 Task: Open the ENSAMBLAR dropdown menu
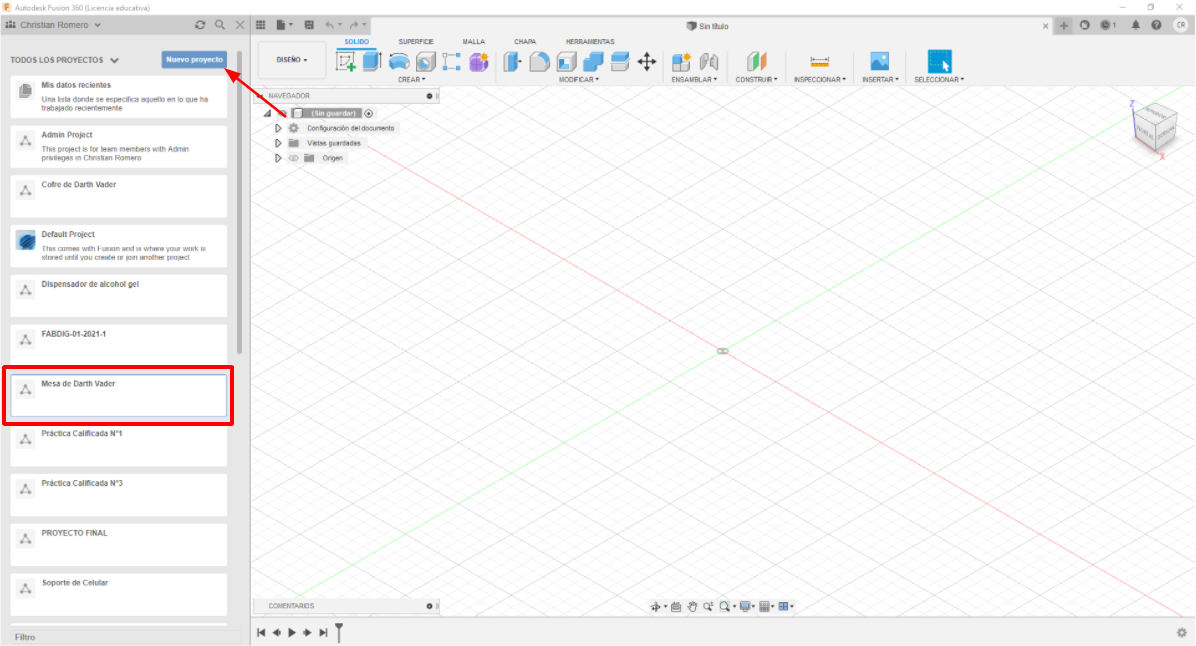click(x=694, y=79)
